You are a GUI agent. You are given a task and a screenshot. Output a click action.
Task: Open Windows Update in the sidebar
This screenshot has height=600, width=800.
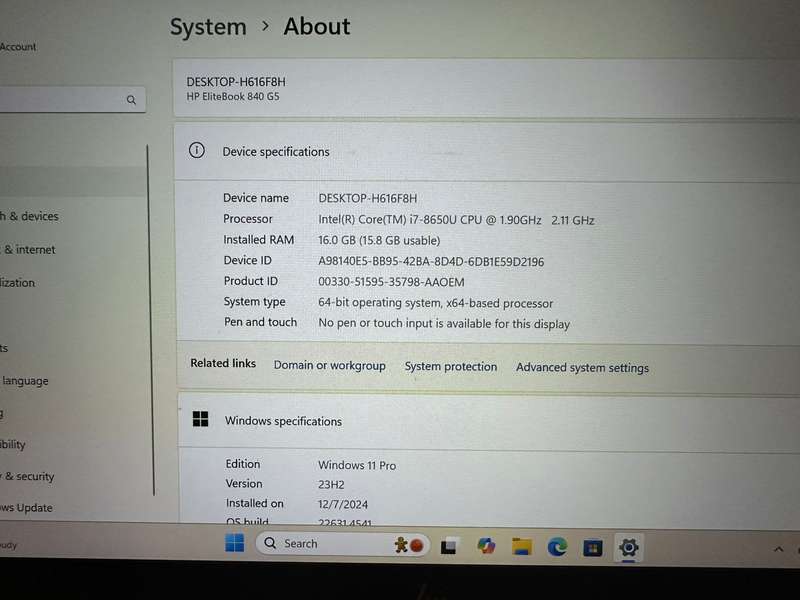coord(27,508)
